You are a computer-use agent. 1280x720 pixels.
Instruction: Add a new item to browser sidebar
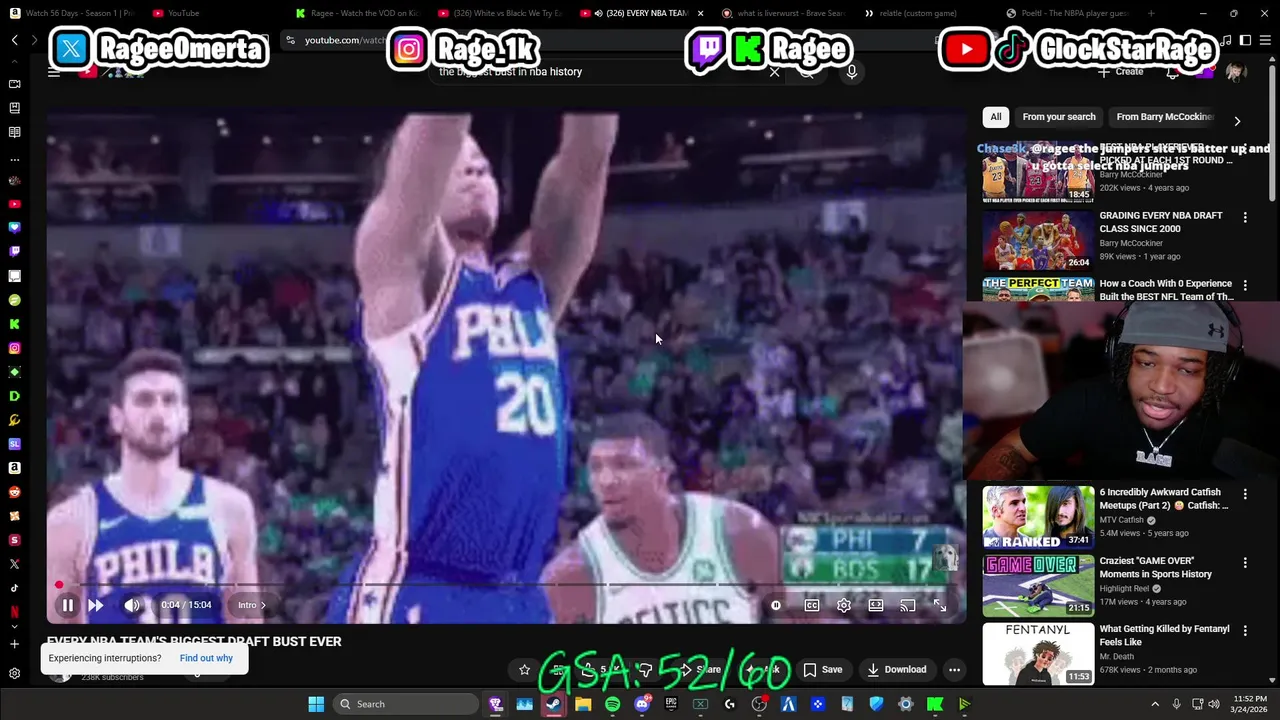14,644
